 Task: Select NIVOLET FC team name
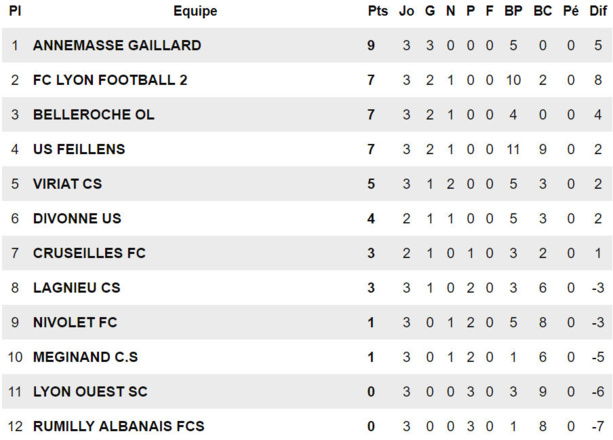75,322
